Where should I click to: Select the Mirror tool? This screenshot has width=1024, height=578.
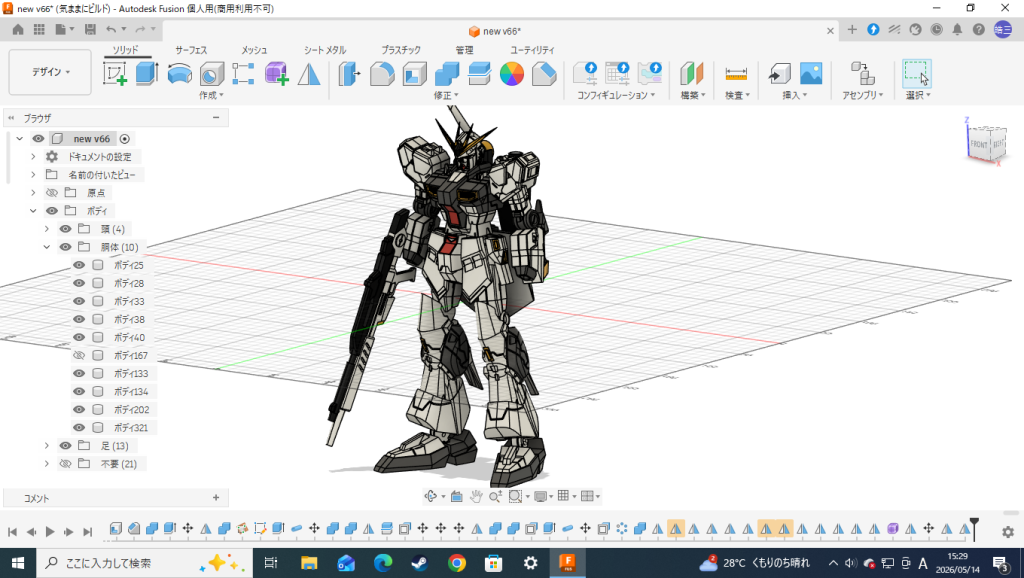(x=309, y=73)
